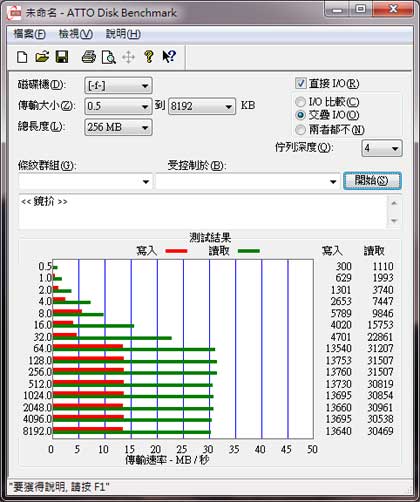Click the ATTO app icon in title bar
Screen dimensions: 420x502
[15, 13]
